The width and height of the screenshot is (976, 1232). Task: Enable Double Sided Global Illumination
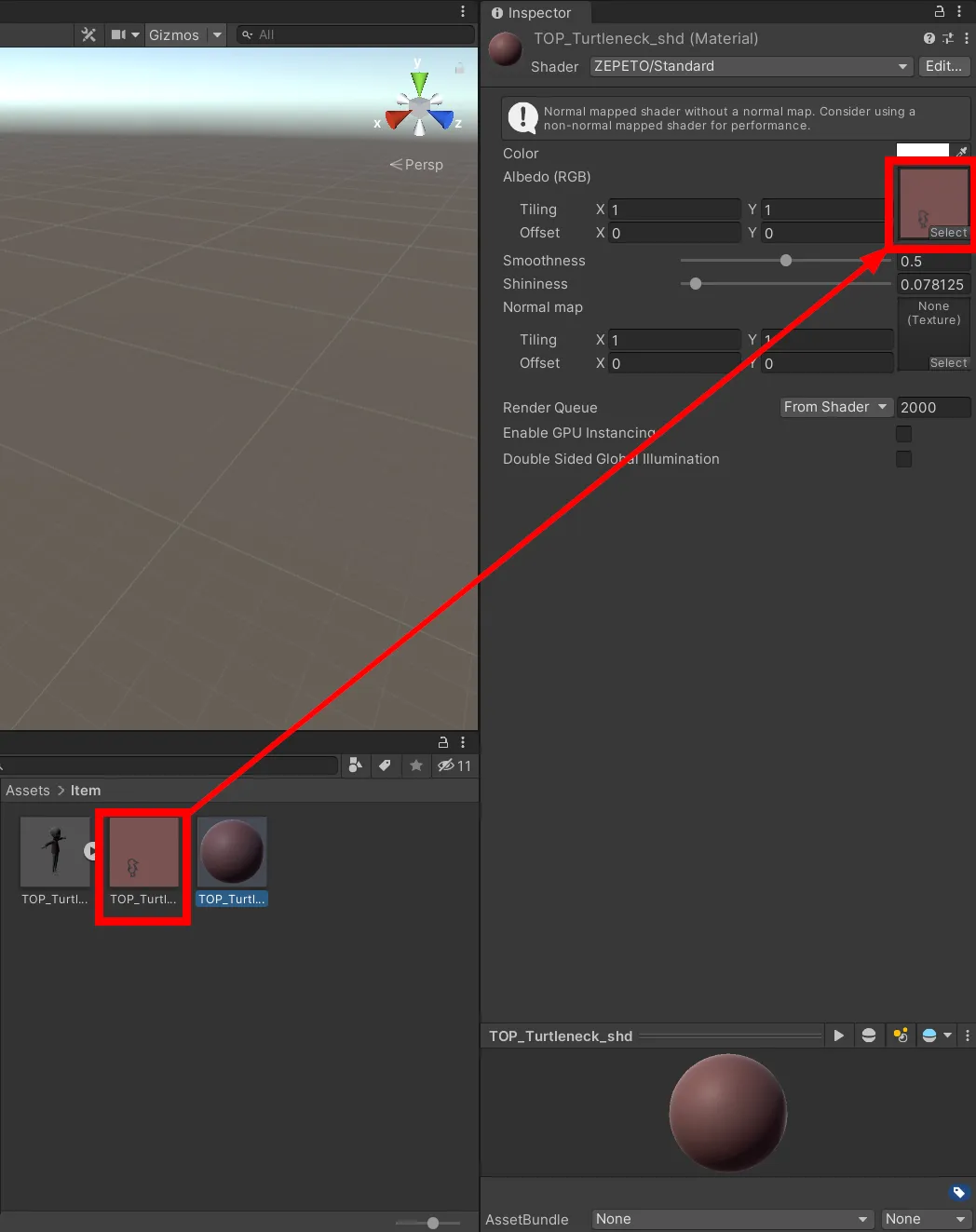coord(903,458)
